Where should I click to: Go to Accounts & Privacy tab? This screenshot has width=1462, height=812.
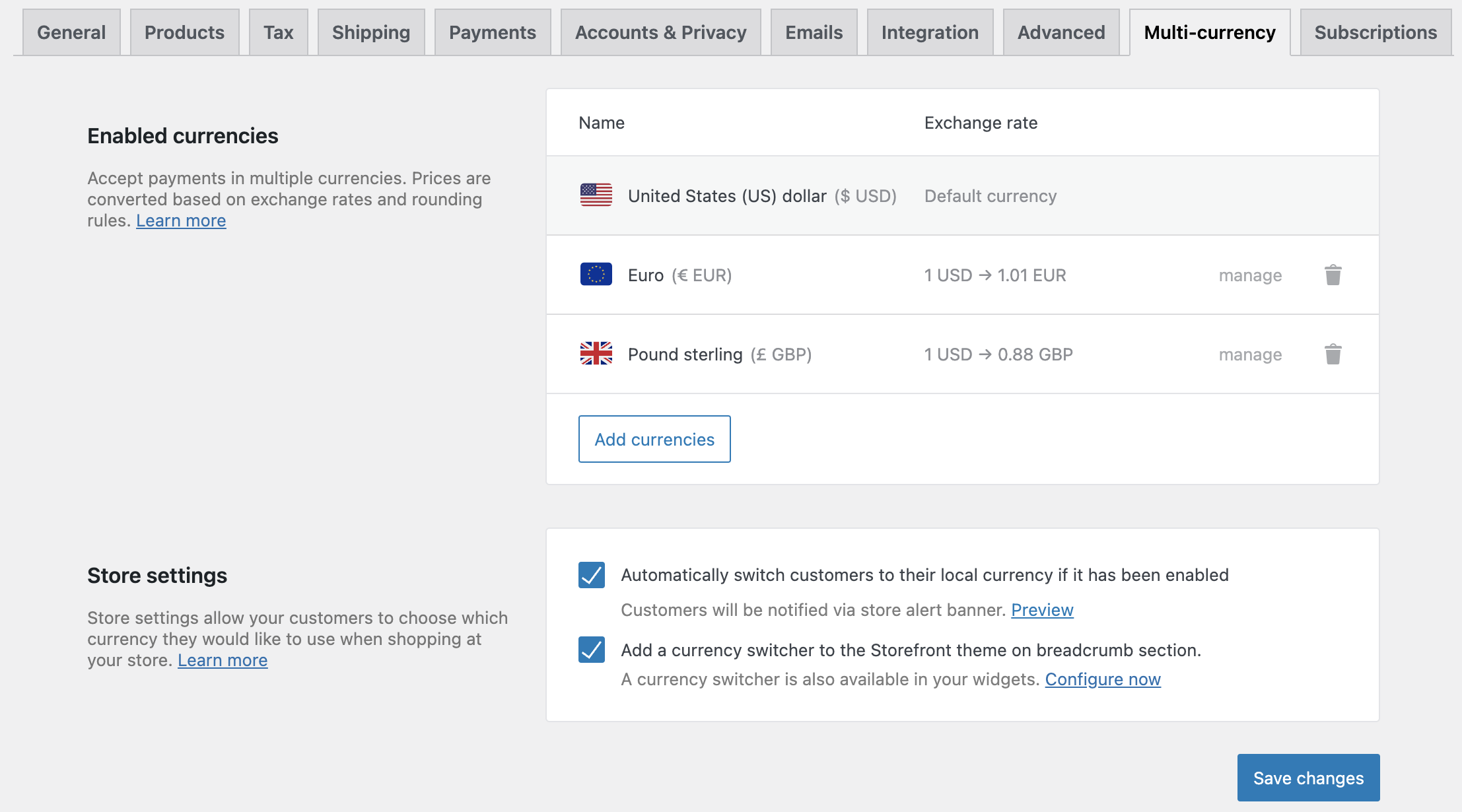[x=660, y=32]
